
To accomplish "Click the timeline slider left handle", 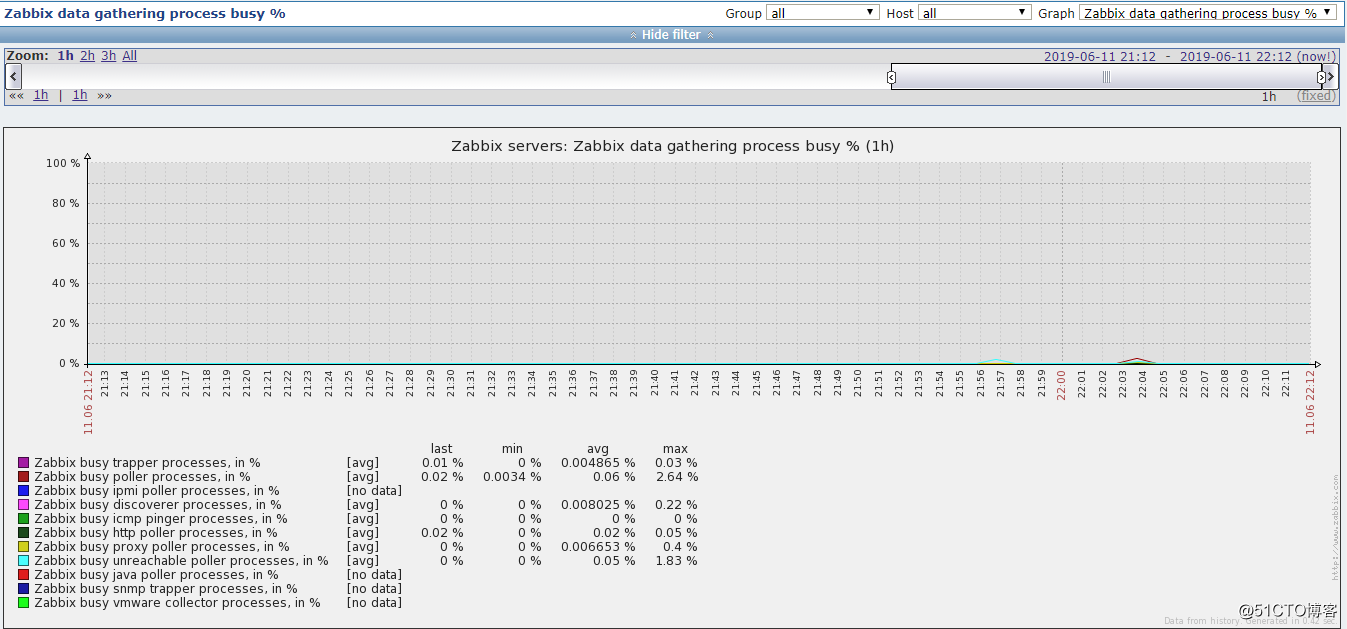I will coord(891,77).
